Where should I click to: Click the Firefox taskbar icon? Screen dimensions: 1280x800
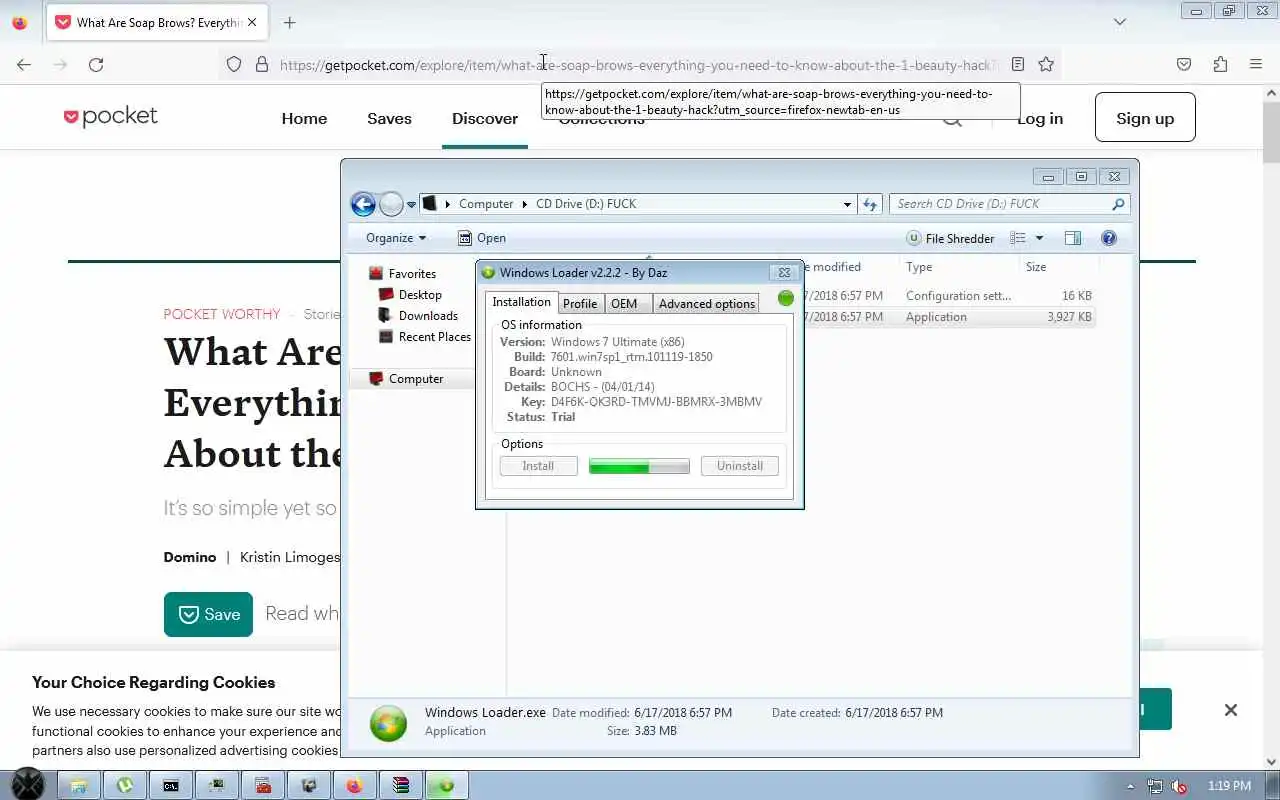coord(355,786)
